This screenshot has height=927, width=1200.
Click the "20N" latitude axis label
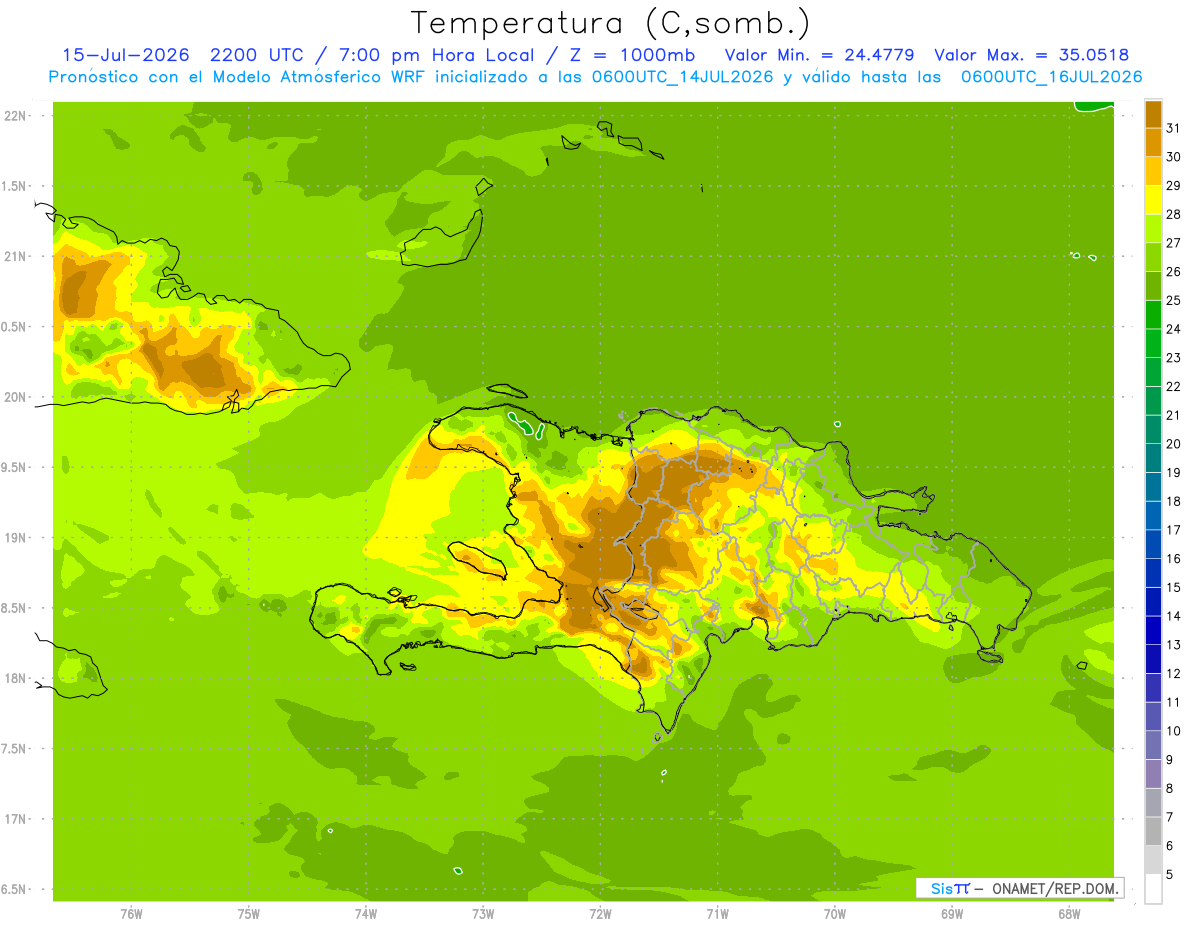click(x=16, y=397)
